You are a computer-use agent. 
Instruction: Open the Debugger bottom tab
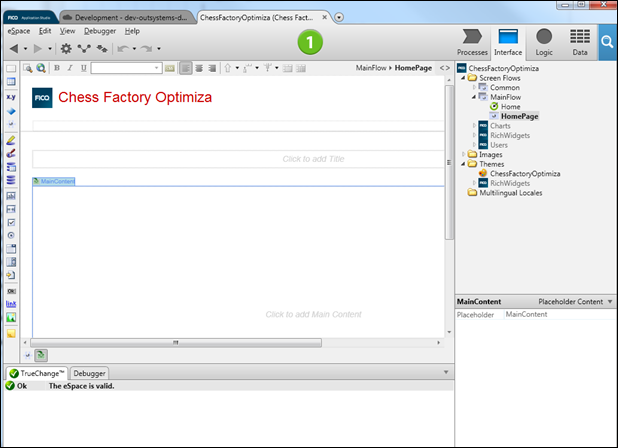coord(89,373)
